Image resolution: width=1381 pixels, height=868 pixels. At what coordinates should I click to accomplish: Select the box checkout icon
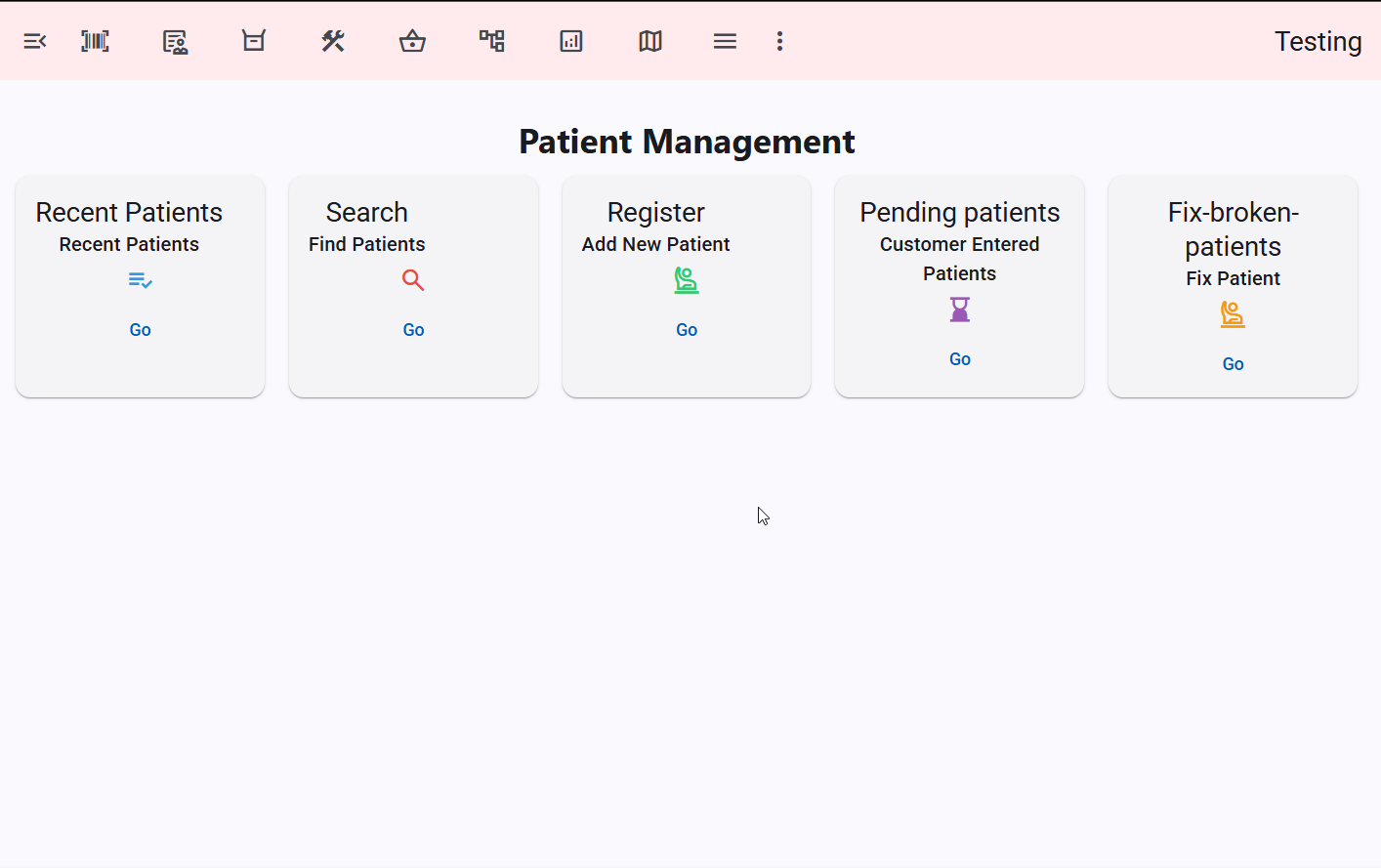(x=253, y=41)
